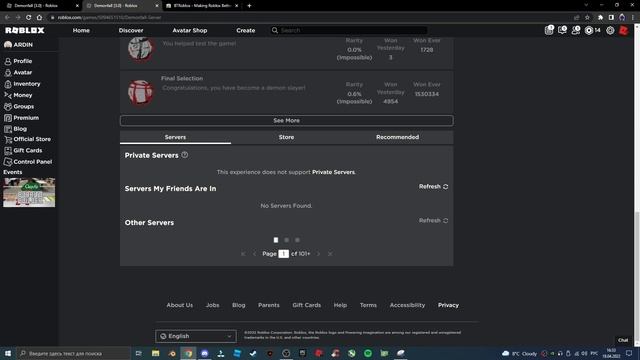Viewport: 640px width, 360px height.
Task: Open the Robux balance showing 14
Action: [x=593, y=31]
